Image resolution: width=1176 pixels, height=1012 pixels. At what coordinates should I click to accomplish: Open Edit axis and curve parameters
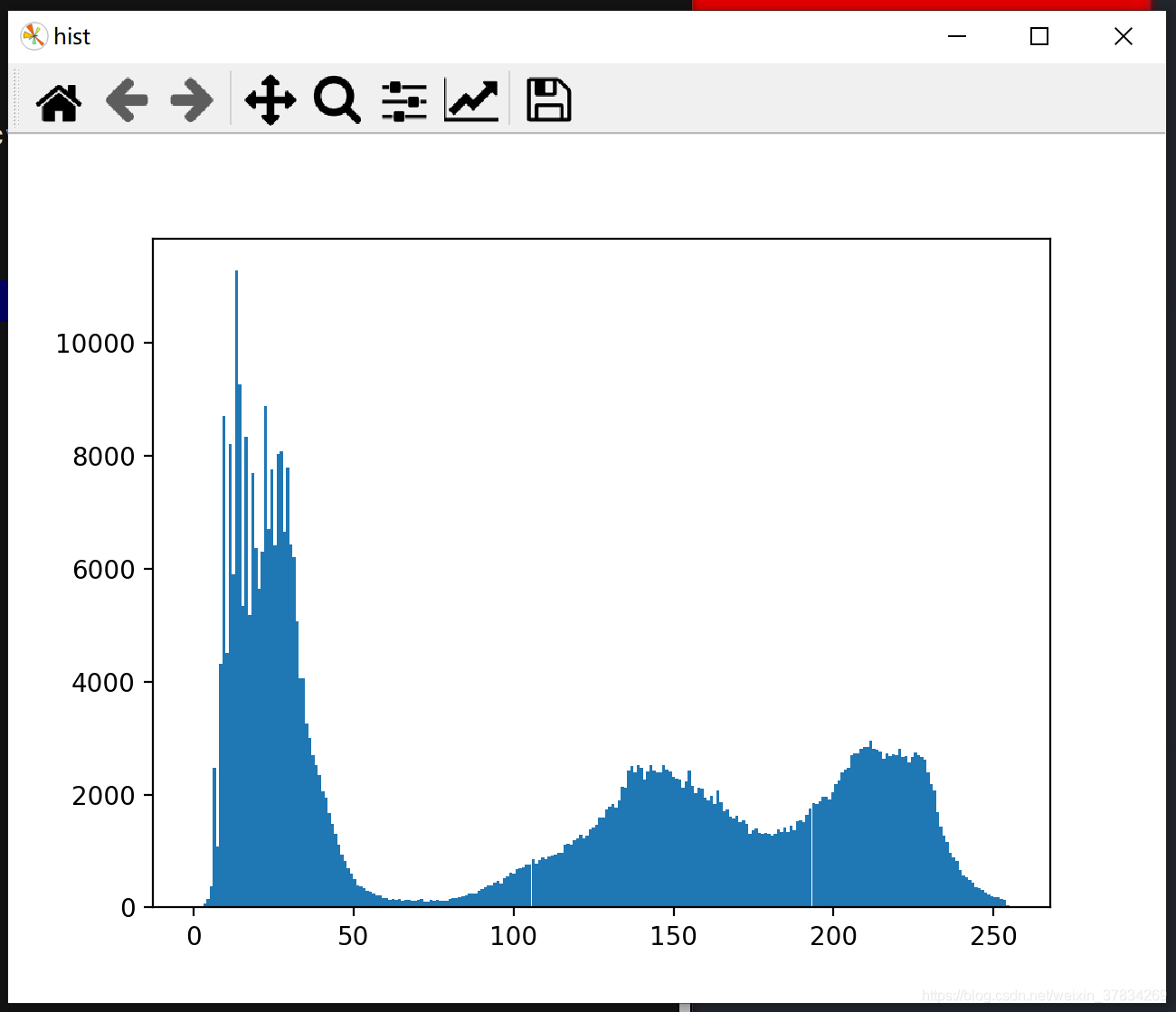click(471, 99)
